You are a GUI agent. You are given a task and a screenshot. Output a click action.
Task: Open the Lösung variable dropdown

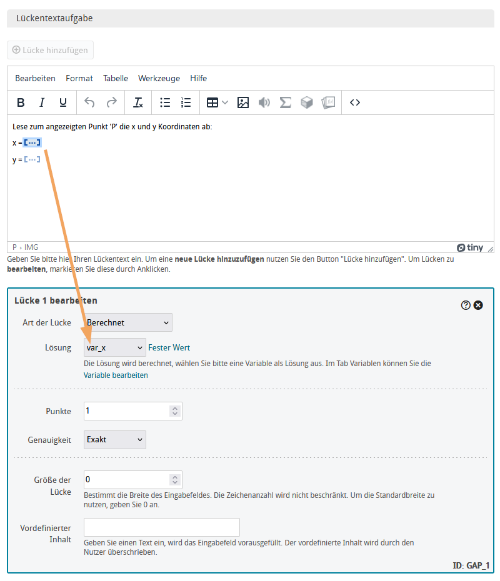(x=115, y=348)
